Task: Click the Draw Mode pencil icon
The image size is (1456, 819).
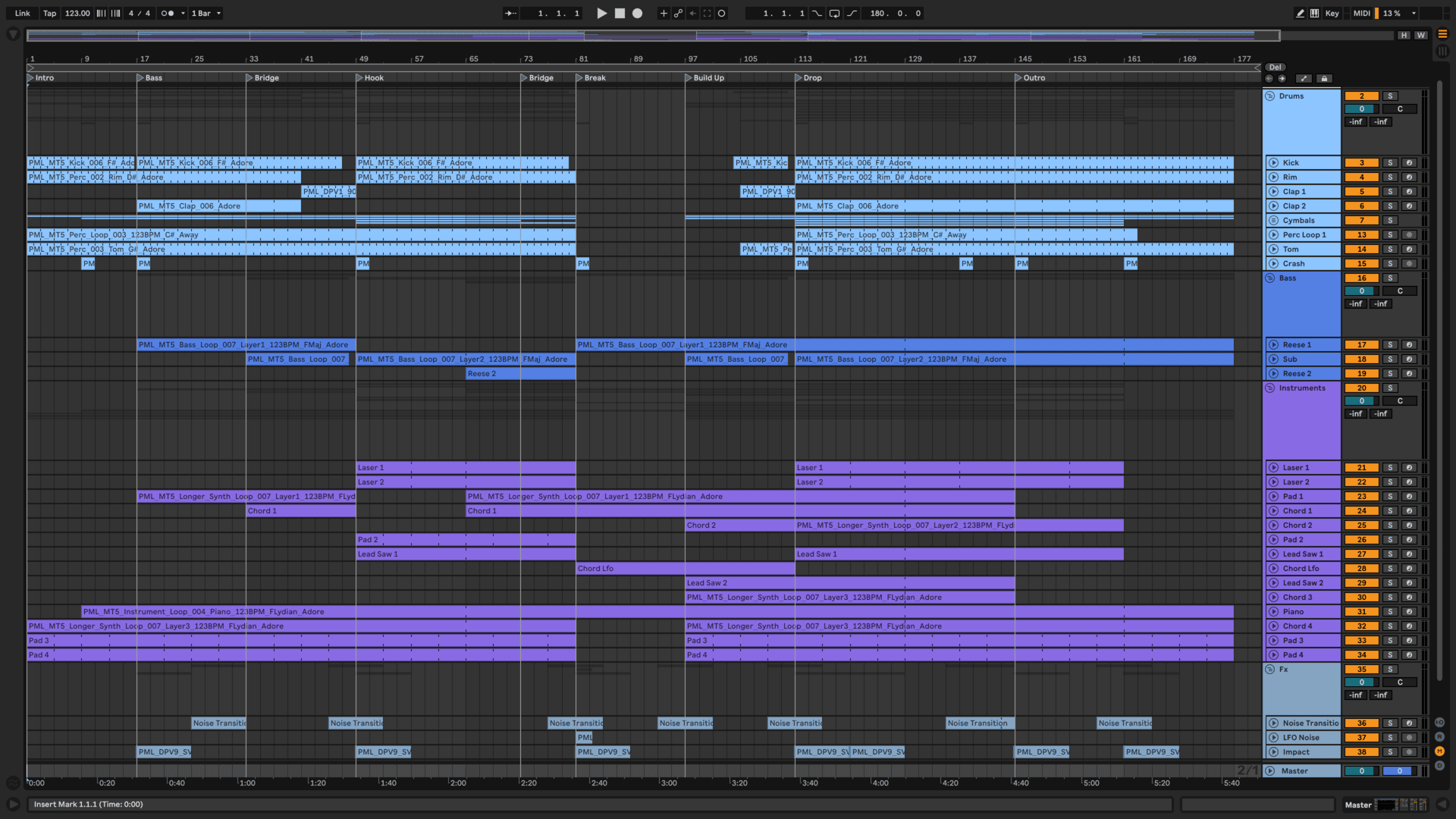Action: tap(1300, 13)
